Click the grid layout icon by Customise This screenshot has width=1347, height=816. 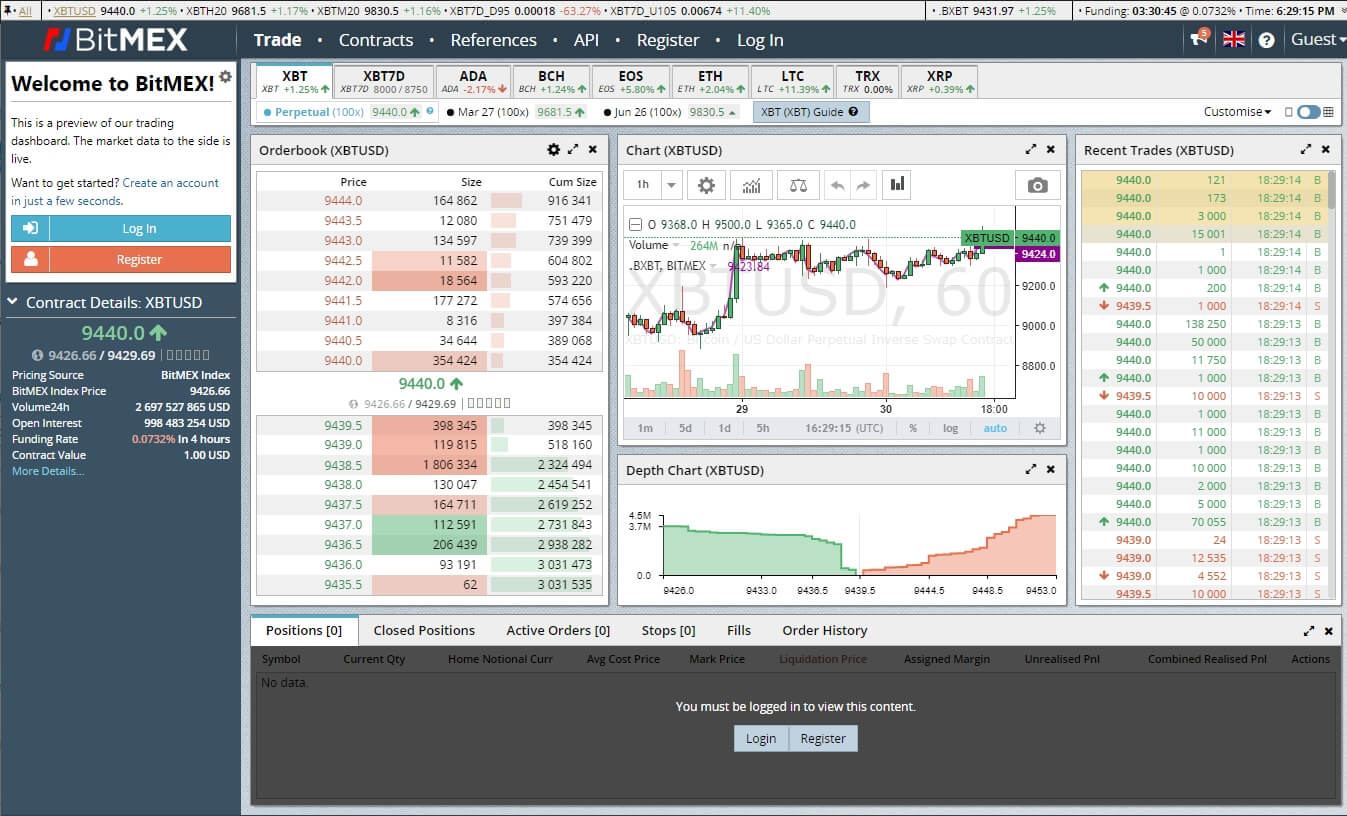click(x=1329, y=112)
